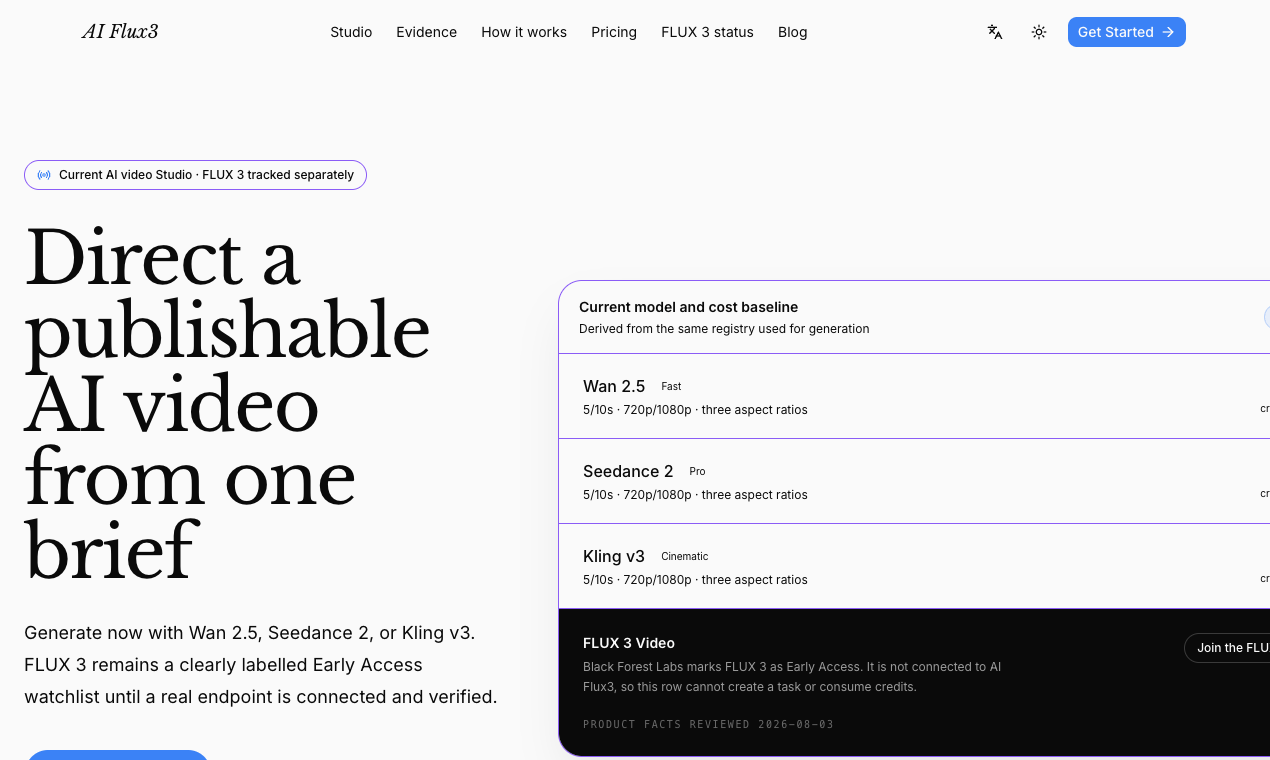Click the AI Flux3 logo
Image resolution: width=1270 pixels, height=760 pixels.
coord(120,32)
